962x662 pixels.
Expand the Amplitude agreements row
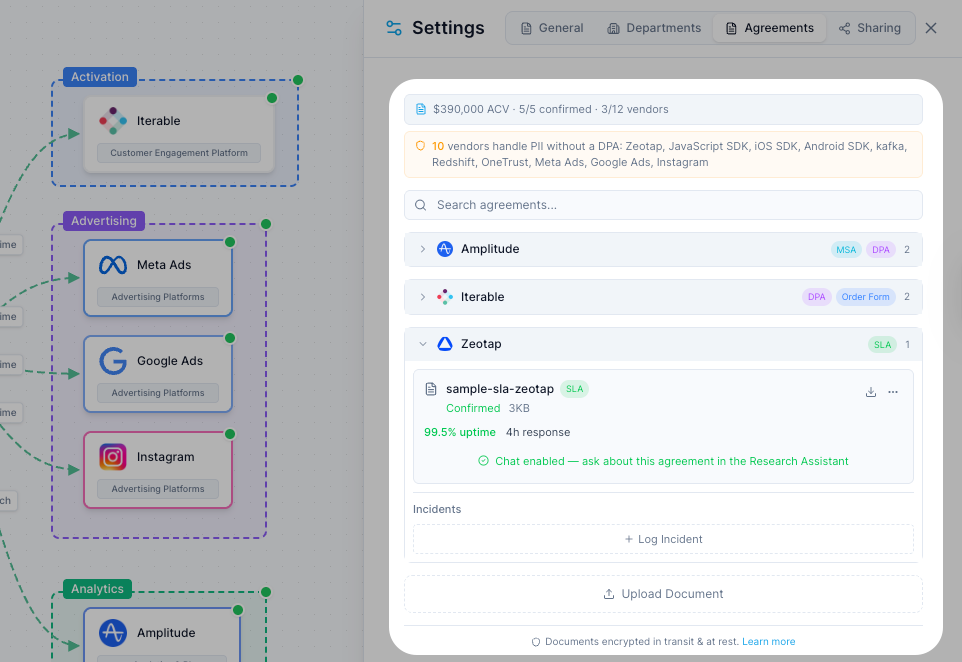423,249
